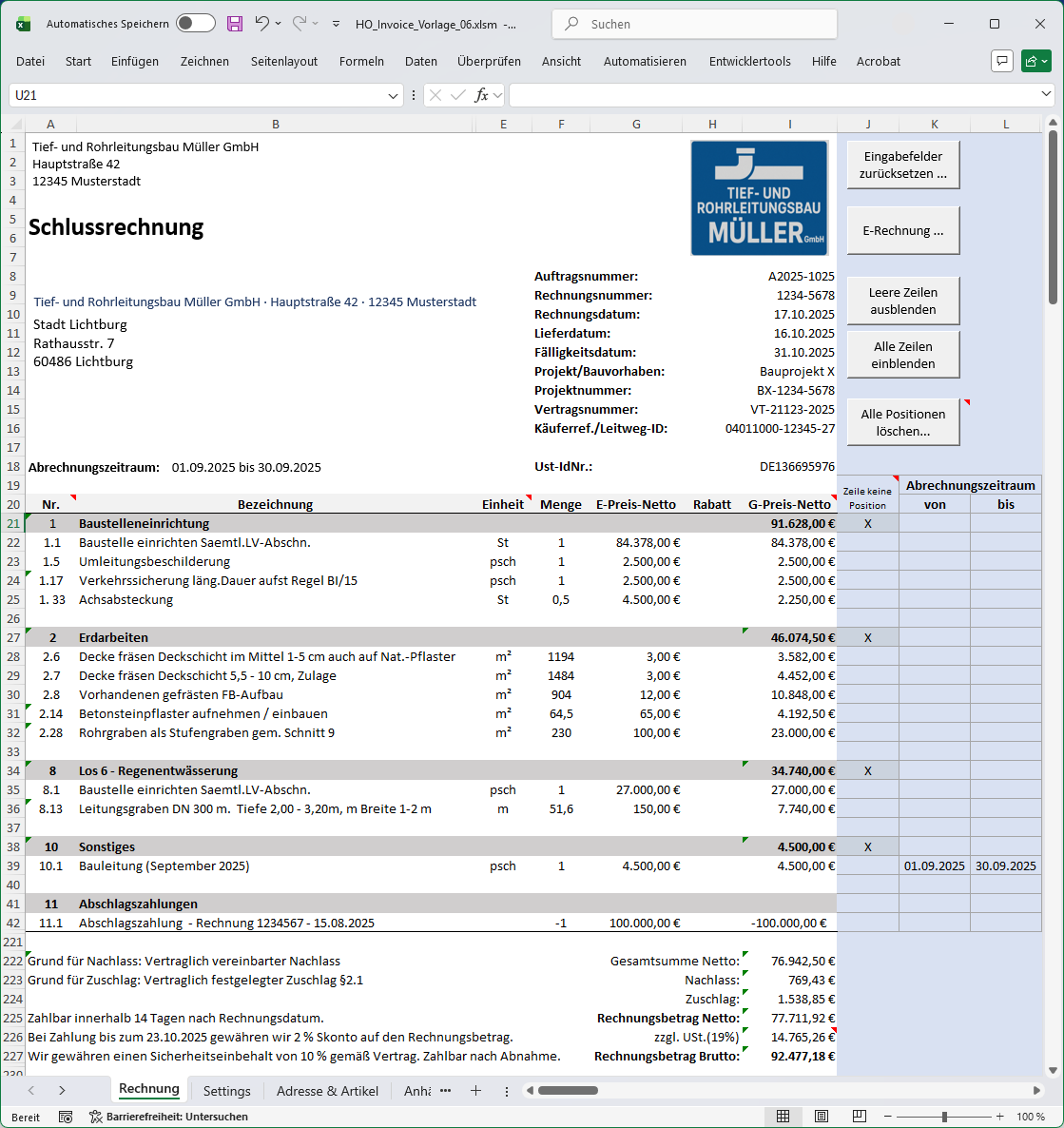The height and width of the screenshot is (1128, 1064).
Task: Click Barrierefreiheit: Untersuchen in status bar
Action: (x=168, y=1117)
